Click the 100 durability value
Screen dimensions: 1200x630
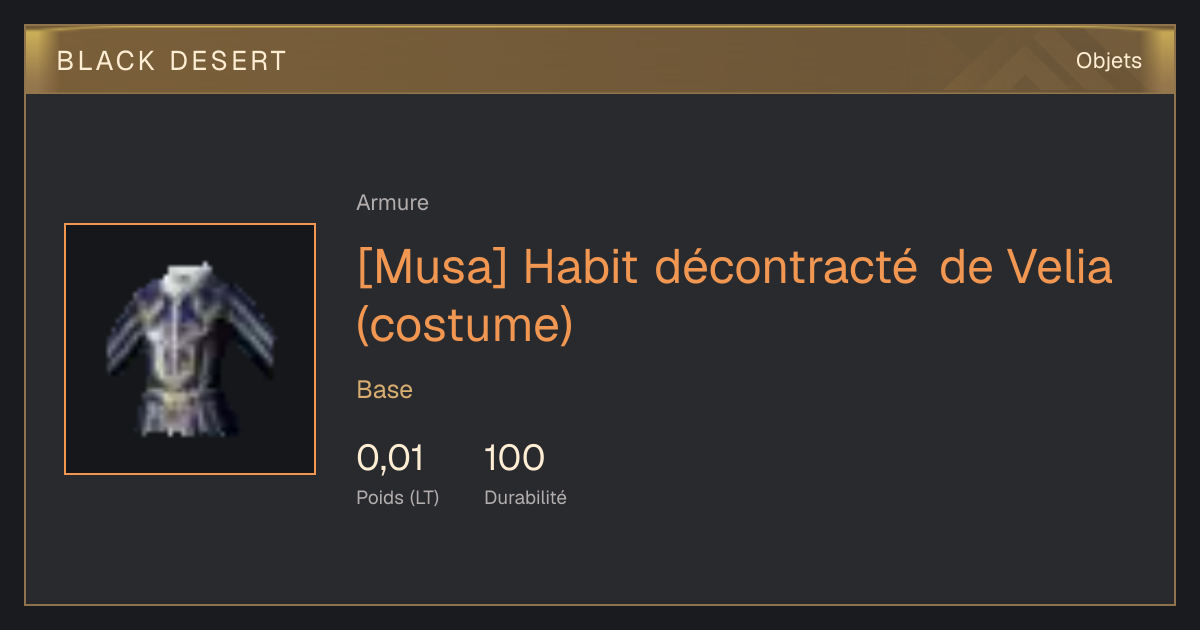(514, 458)
